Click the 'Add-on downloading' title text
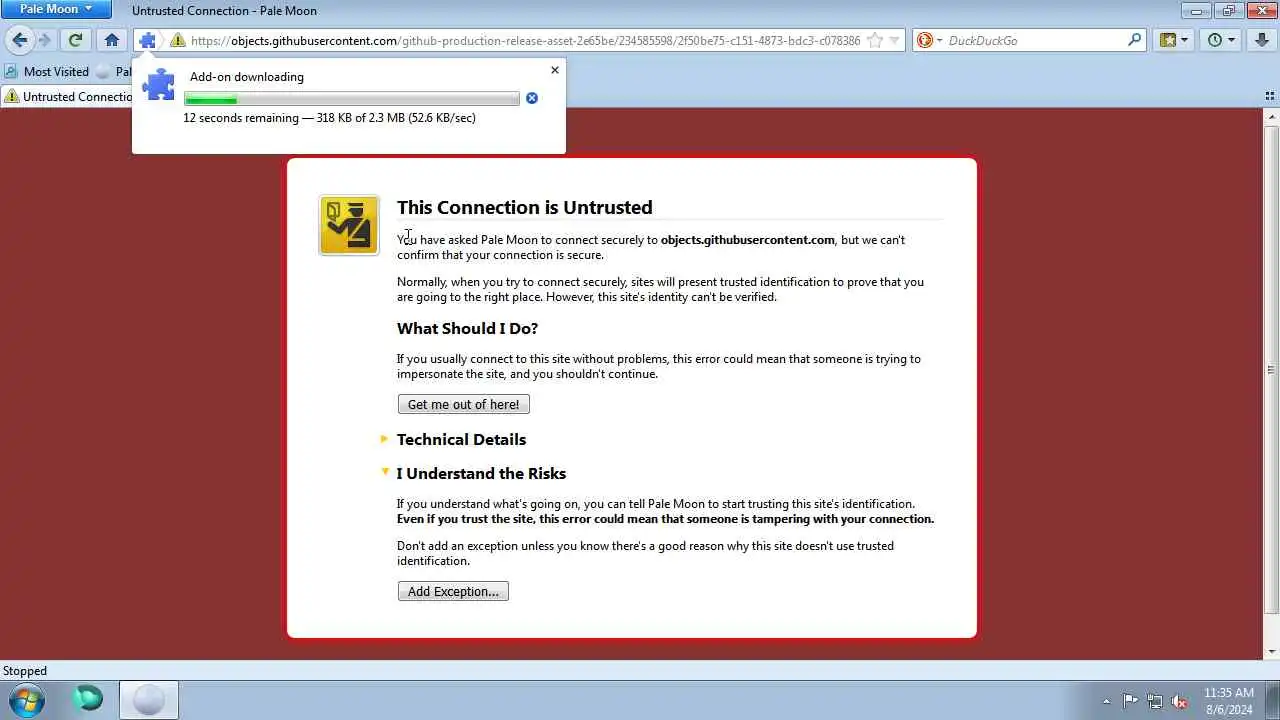The width and height of the screenshot is (1280, 720). 247,77
